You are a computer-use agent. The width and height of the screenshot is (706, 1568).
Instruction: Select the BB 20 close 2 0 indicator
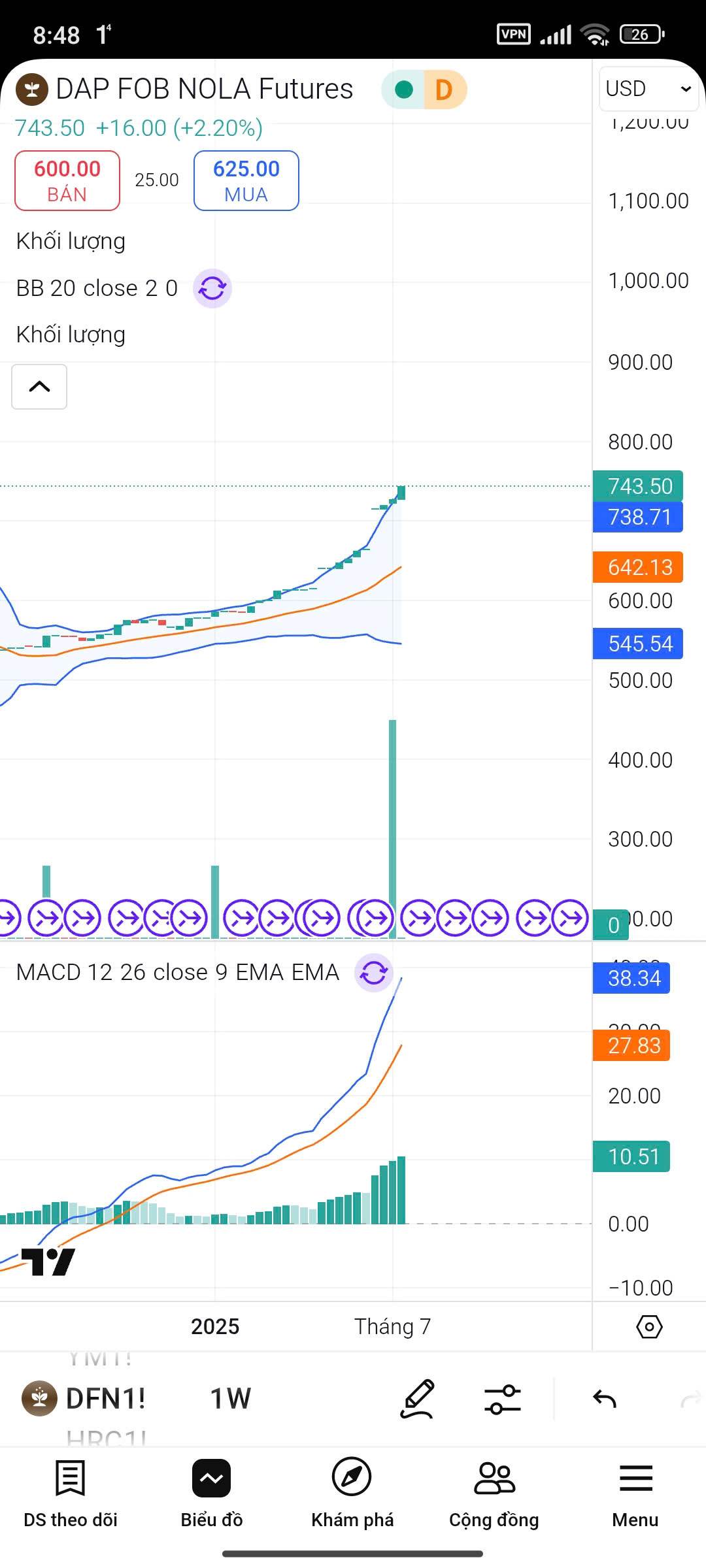click(97, 288)
